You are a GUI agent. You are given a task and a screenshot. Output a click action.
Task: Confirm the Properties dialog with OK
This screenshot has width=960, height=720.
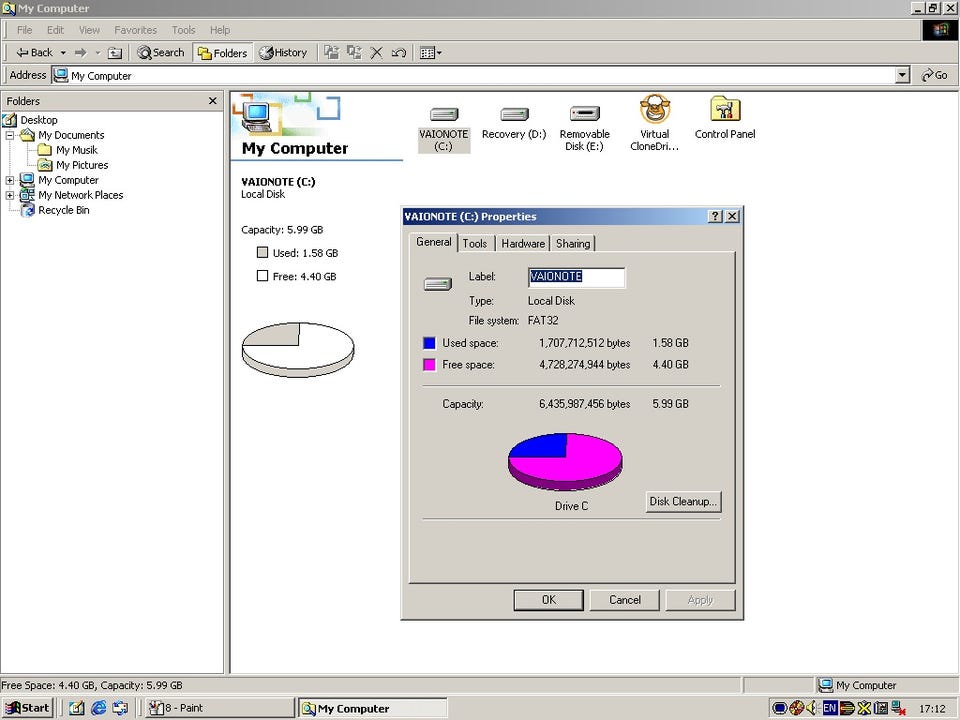549,600
